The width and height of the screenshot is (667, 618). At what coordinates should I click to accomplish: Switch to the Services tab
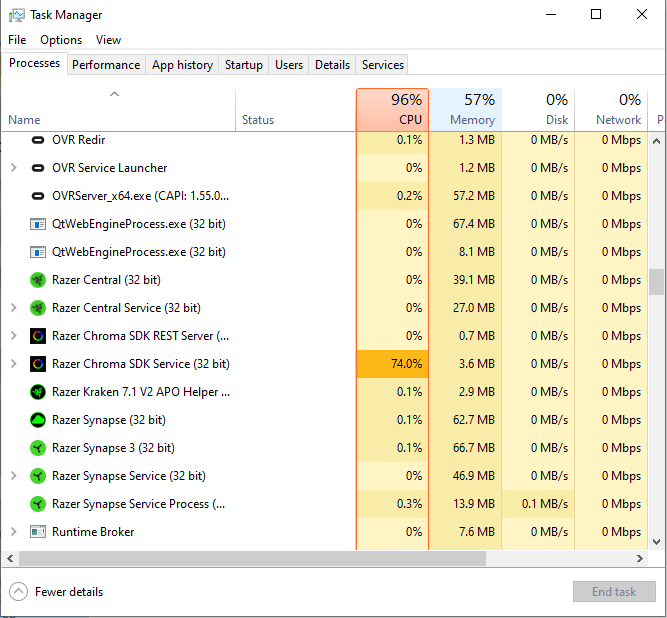(x=382, y=65)
